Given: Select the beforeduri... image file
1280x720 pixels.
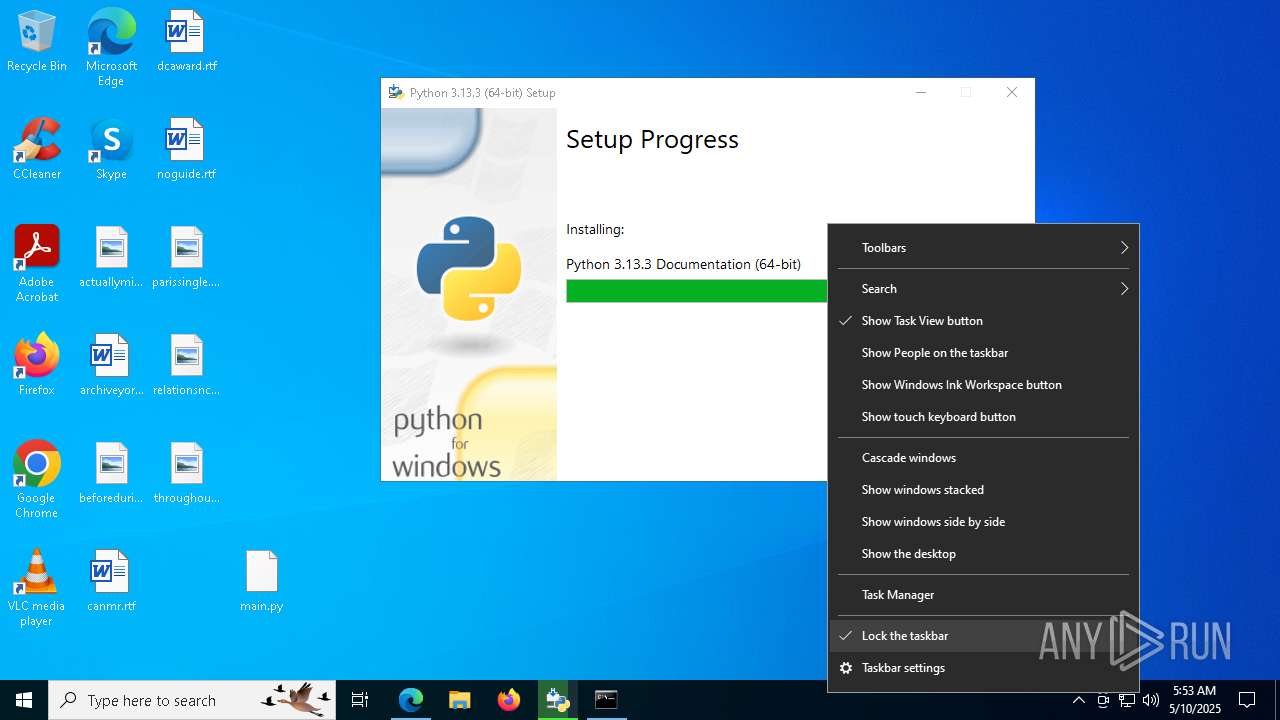Looking at the screenshot, I should pos(111,473).
